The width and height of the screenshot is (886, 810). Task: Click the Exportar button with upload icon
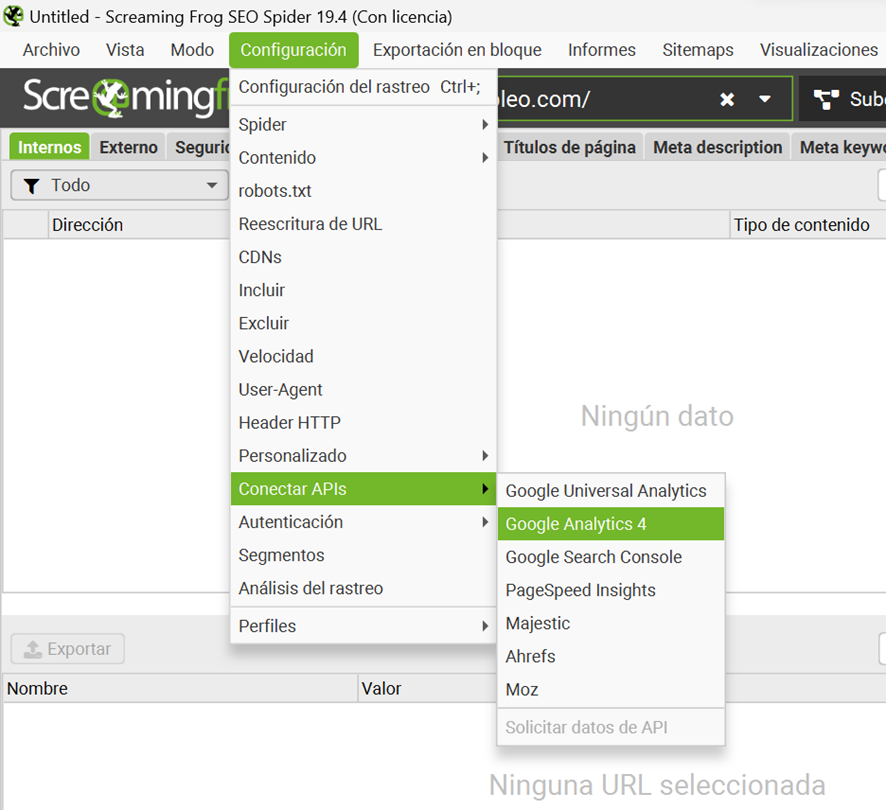pos(68,649)
